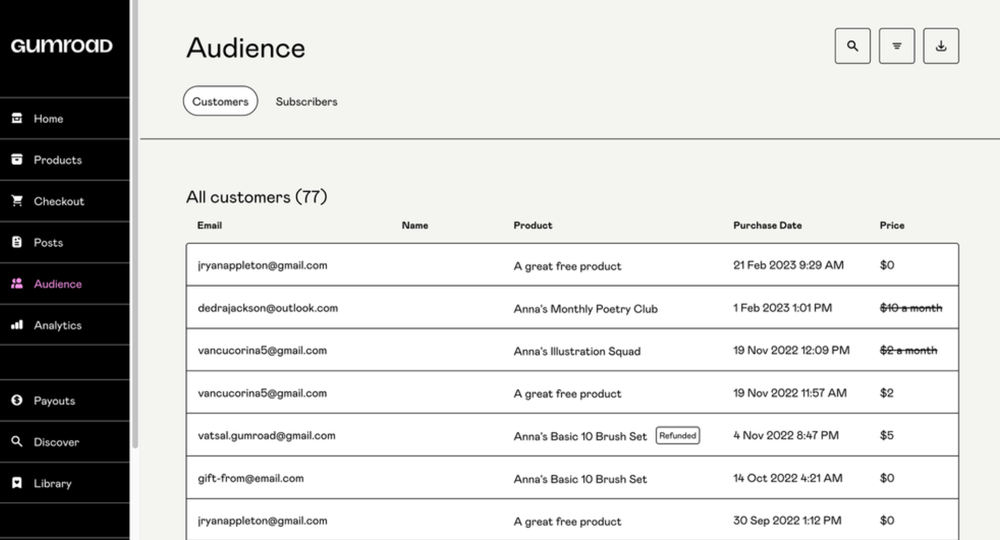Click Anna's Monthly Poetry Club product
The height and width of the screenshot is (540, 1000).
(x=585, y=309)
